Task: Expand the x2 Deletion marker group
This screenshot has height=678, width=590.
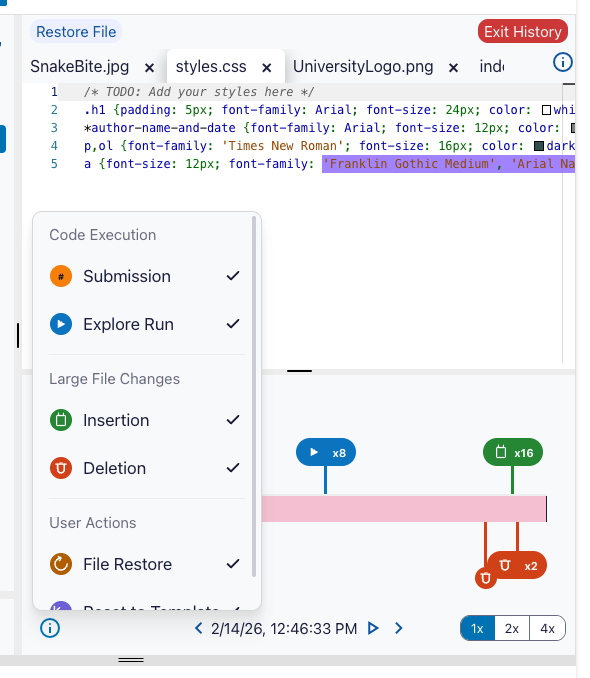Action: click(x=517, y=565)
